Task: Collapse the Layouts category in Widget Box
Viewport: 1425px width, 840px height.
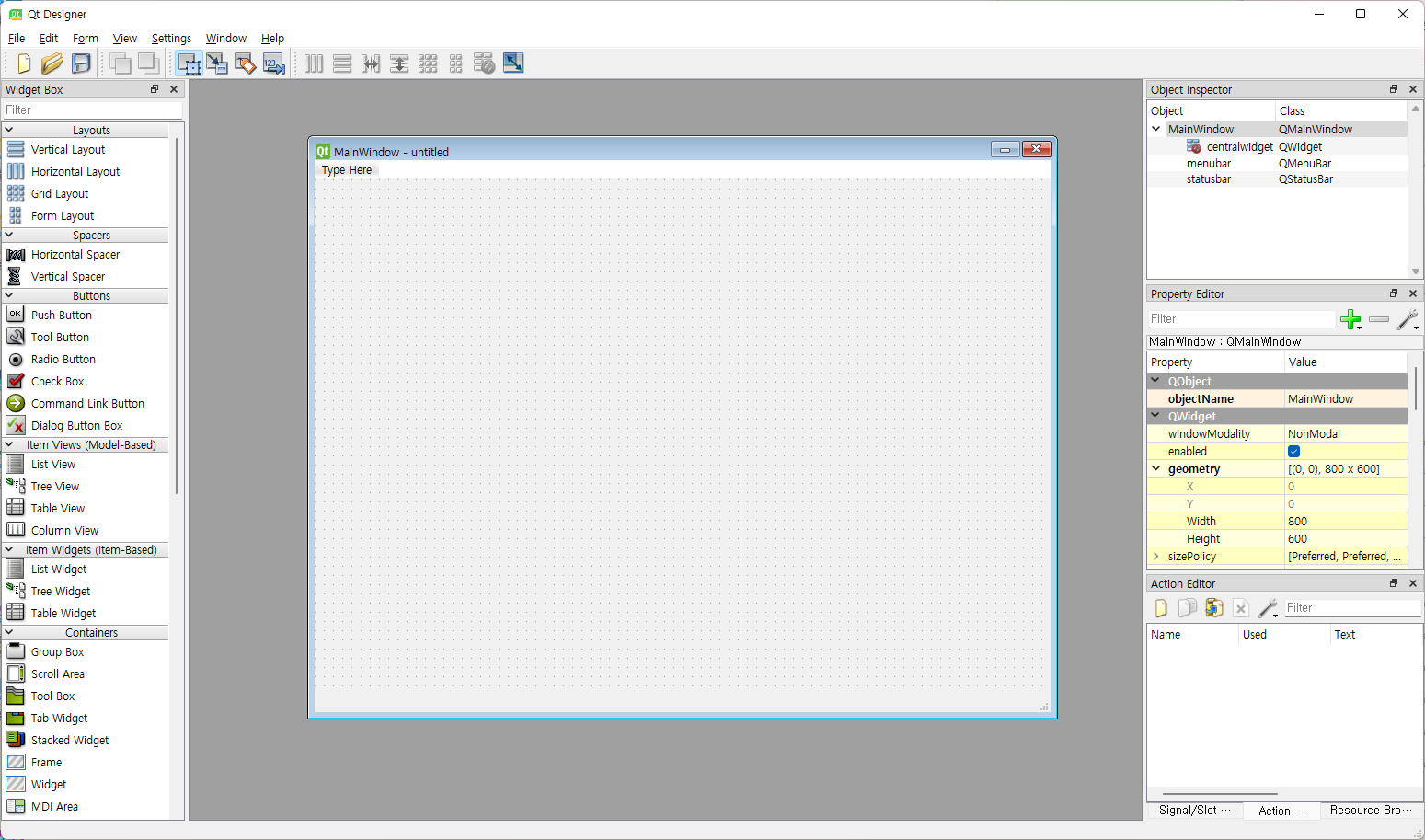Action: point(9,130)
